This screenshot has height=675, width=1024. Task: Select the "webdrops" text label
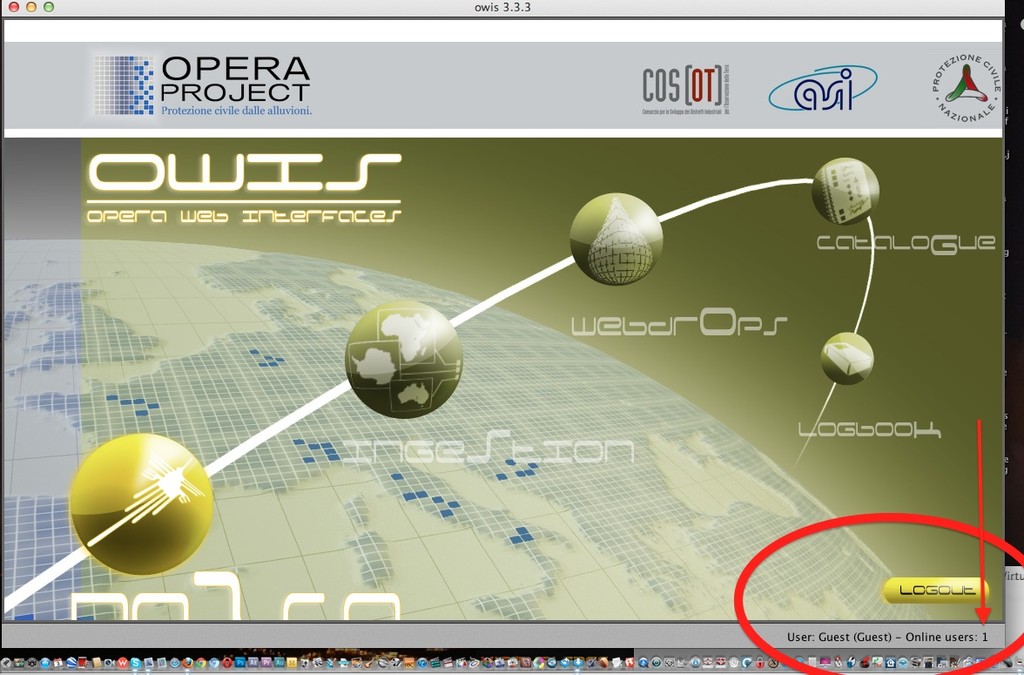pos(679,325)
